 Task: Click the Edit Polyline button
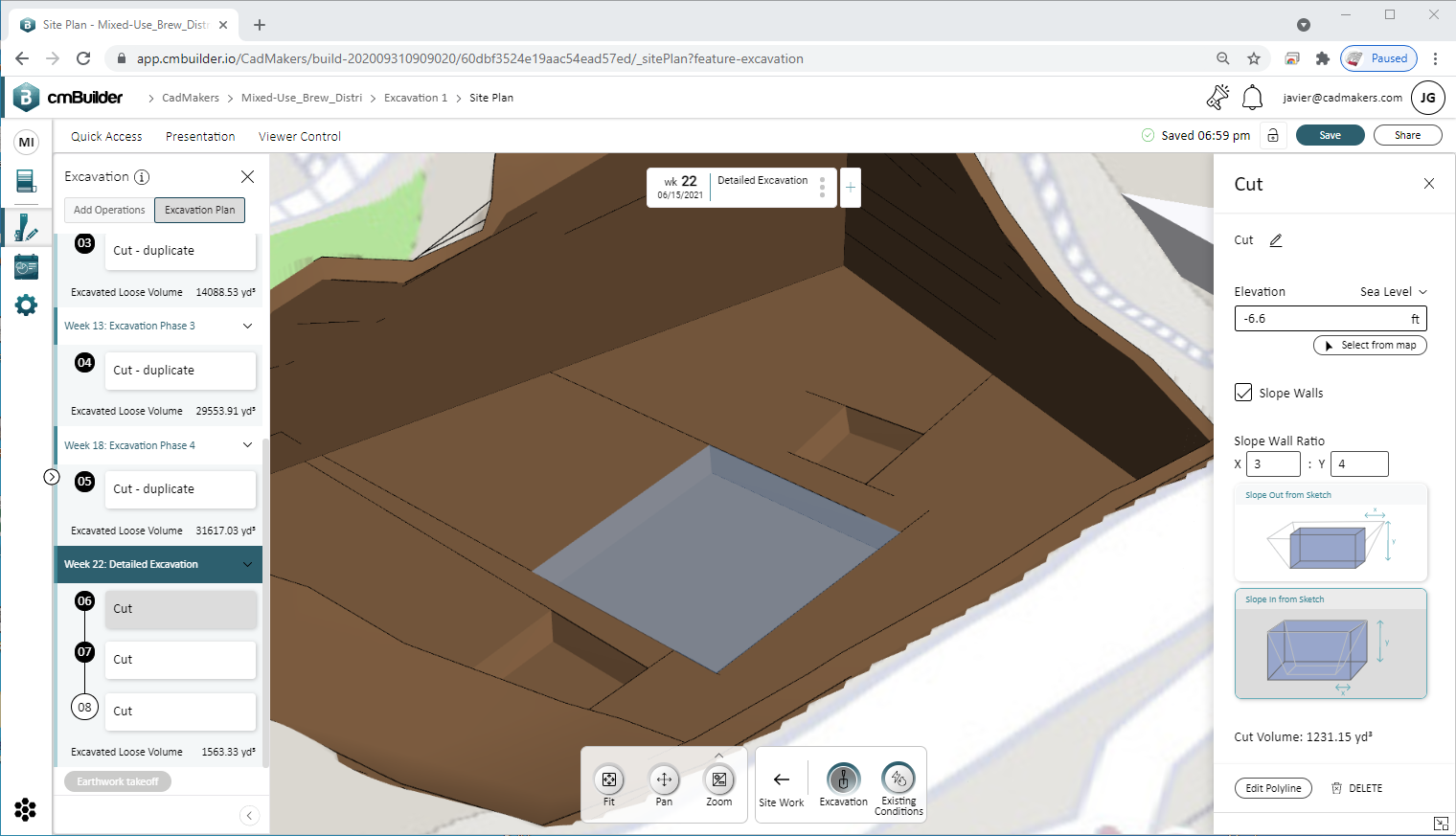tap(1273, 788)
